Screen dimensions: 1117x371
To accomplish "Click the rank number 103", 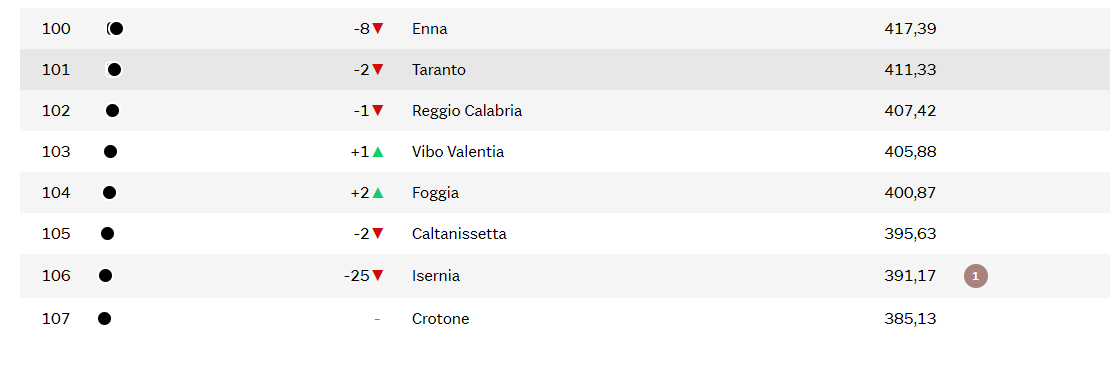I will 56,152.
